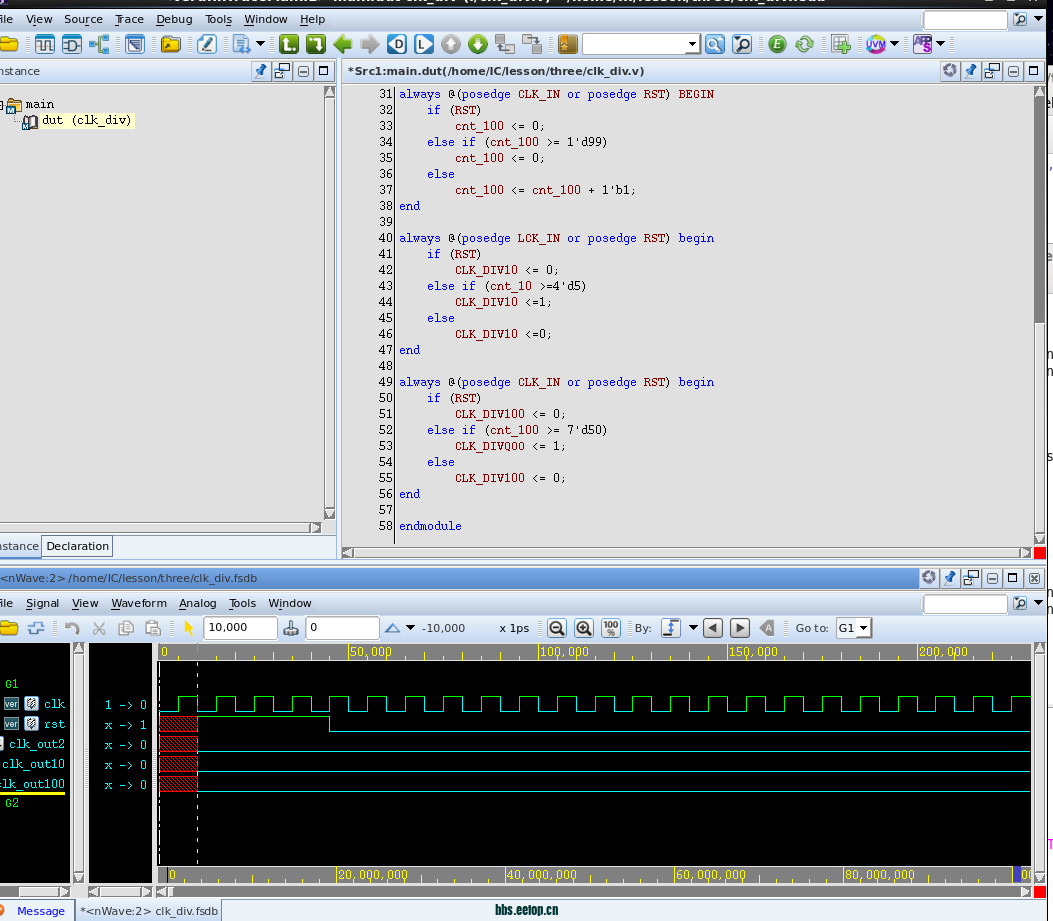
Task: Pin the source code panel
Action: (970, 71)
